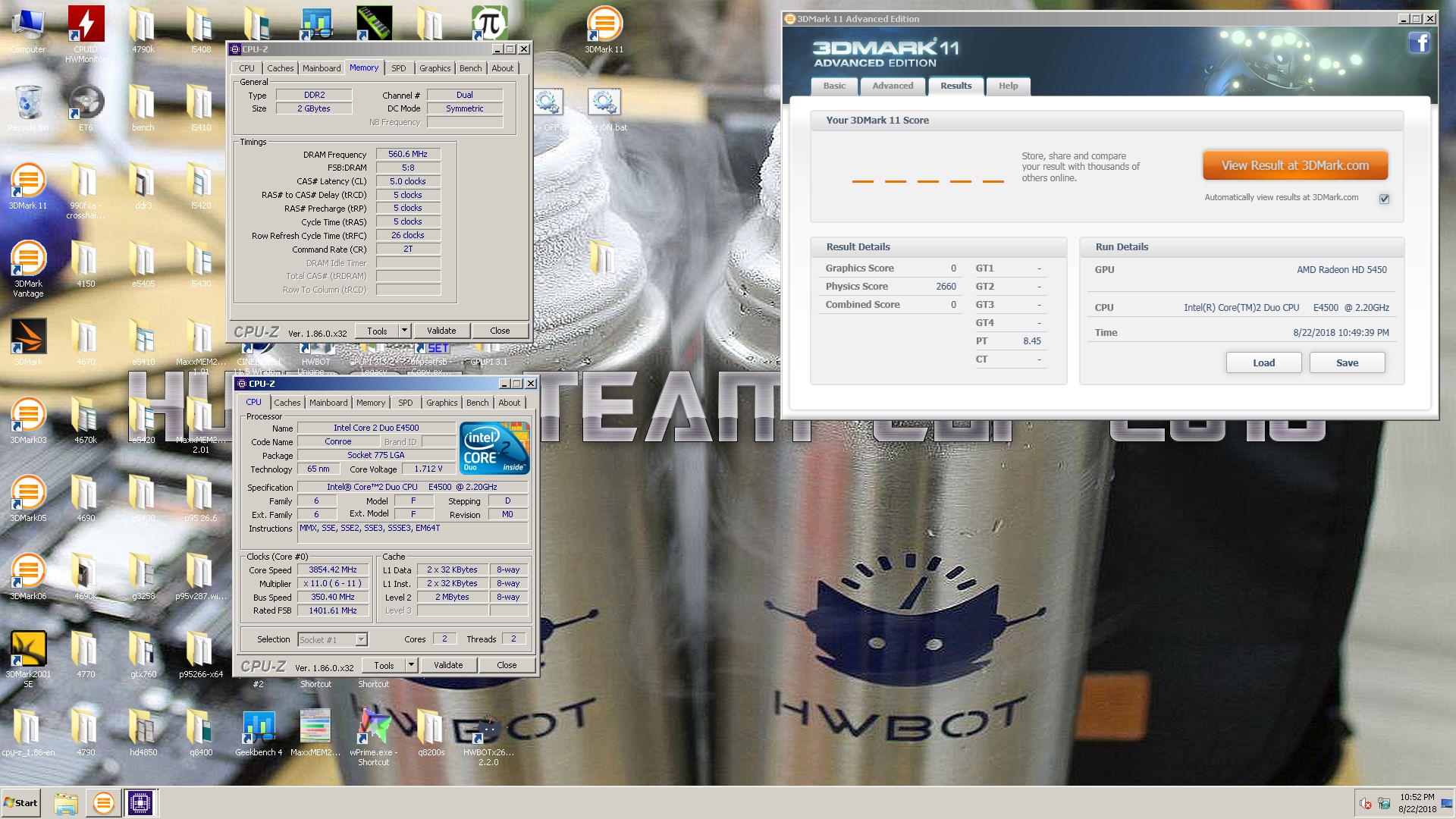Open About tab in upper CPU-Z window
Viewport: 1456px width, 819px height.
(x=502, y=68)
